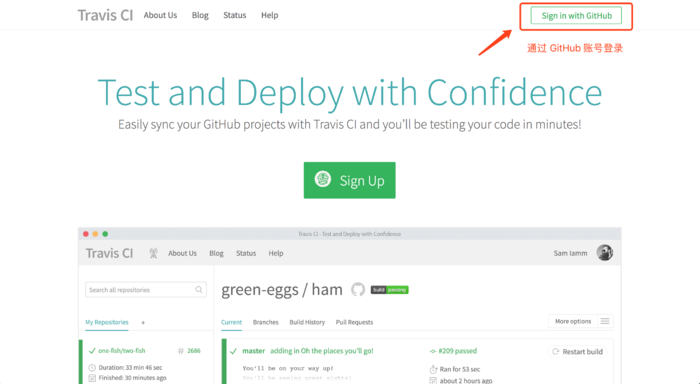Click the Duration: 33 min 46 sec text

click(x=130, y=367)
